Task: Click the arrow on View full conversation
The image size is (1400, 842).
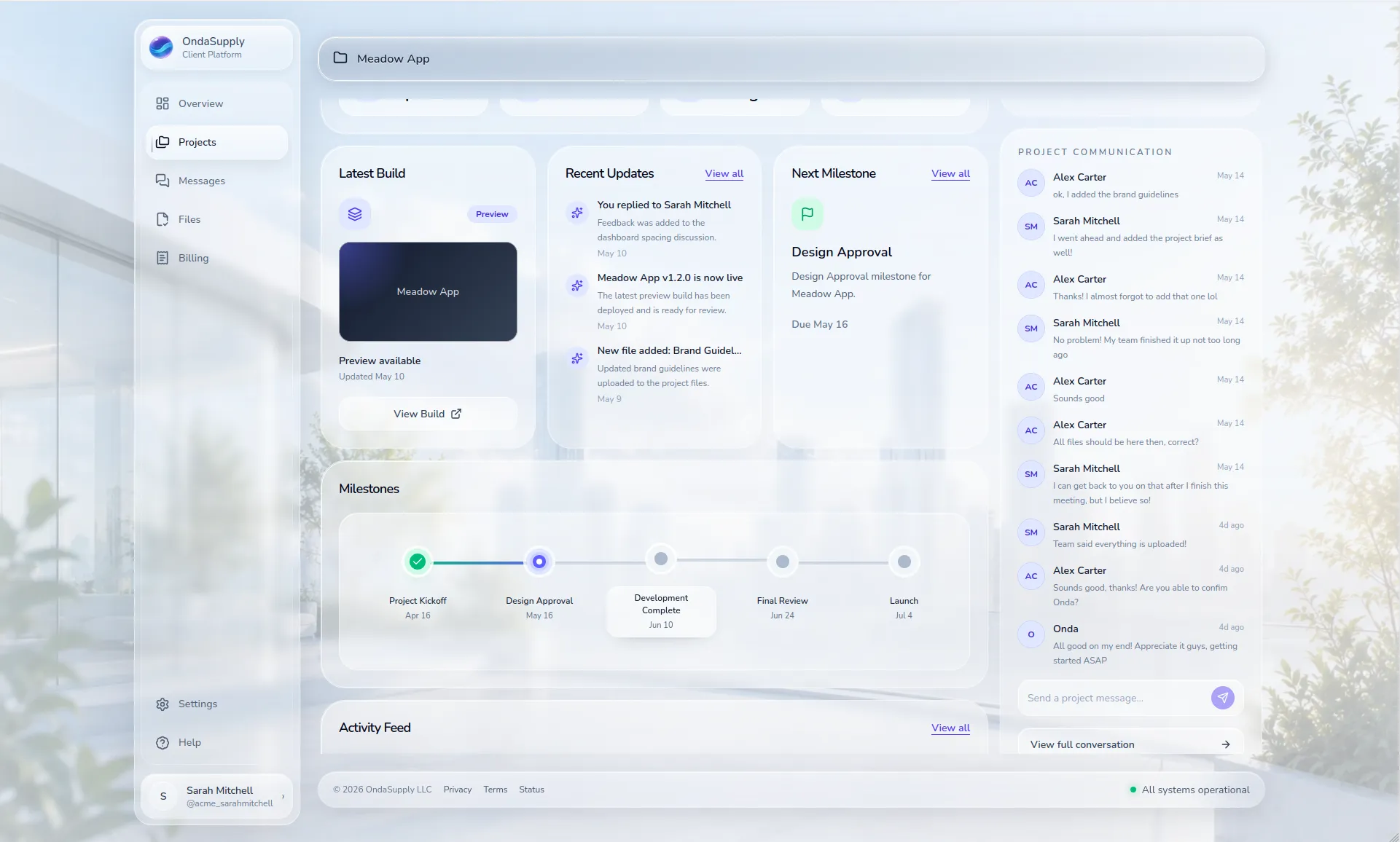Action: [1226, 744]
